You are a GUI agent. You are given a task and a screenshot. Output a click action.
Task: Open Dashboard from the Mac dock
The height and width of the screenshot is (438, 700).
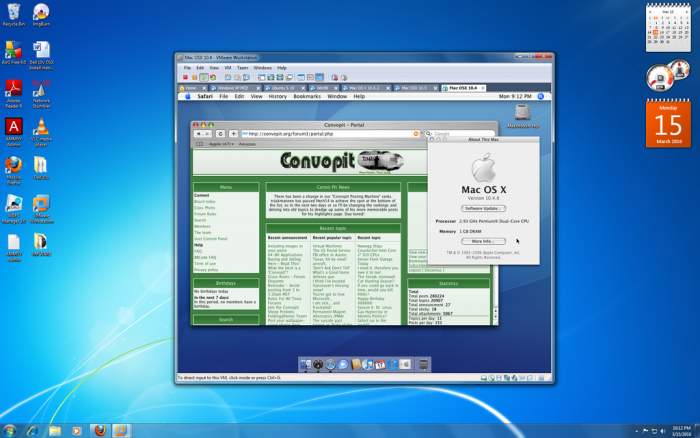tap(318, 364)
